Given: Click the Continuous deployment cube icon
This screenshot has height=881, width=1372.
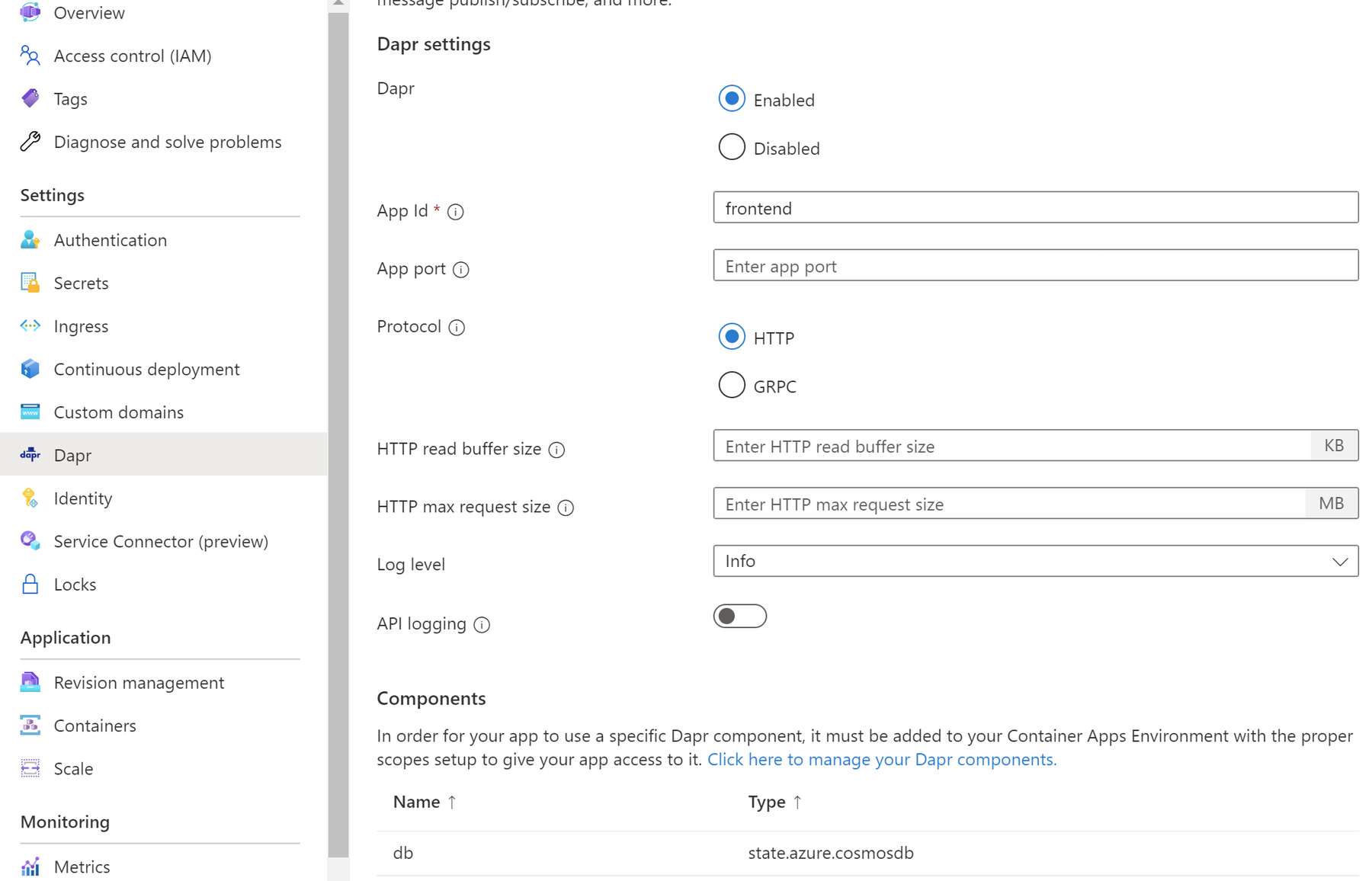Looking at the screenshot, I should pyautogui.click(x=30, y=369).
